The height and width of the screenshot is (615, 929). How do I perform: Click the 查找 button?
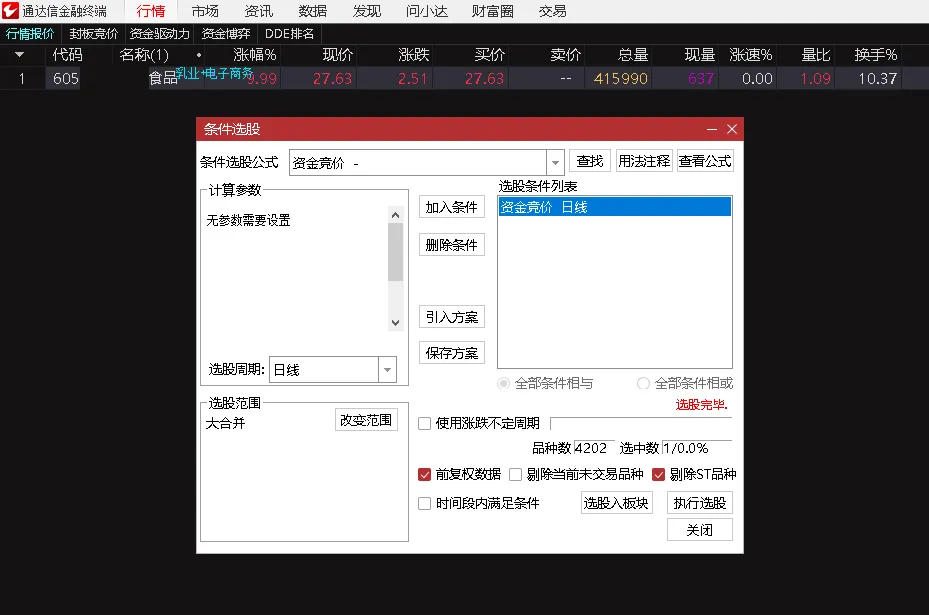pos(590,161)
